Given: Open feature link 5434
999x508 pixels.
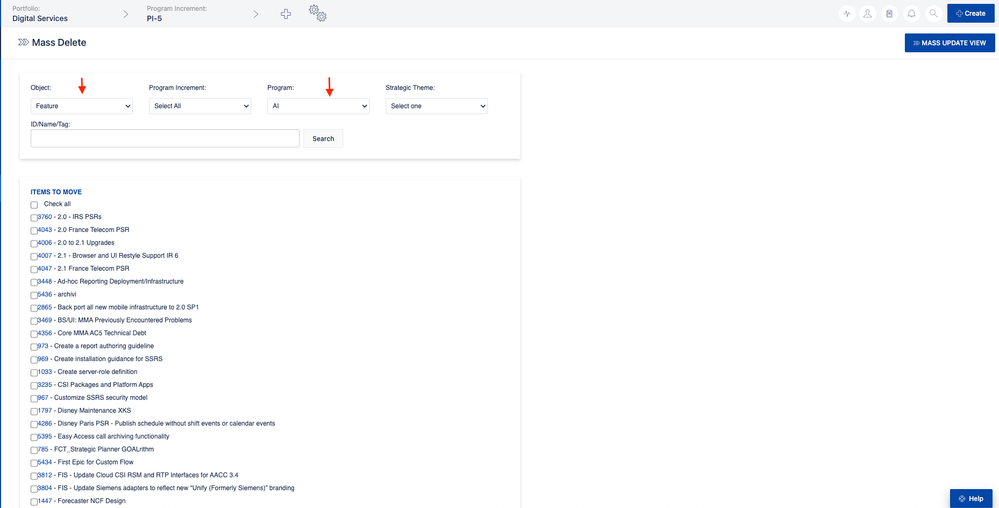Looking at the screenshot, I should (x=45, y=462).
